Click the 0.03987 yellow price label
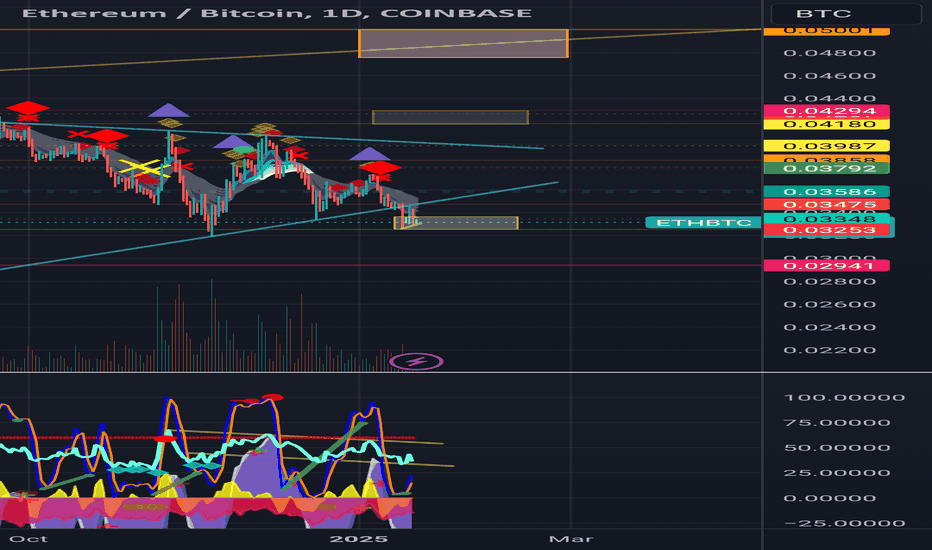Viewport: 932px width, 550px height. pos(826,146)
